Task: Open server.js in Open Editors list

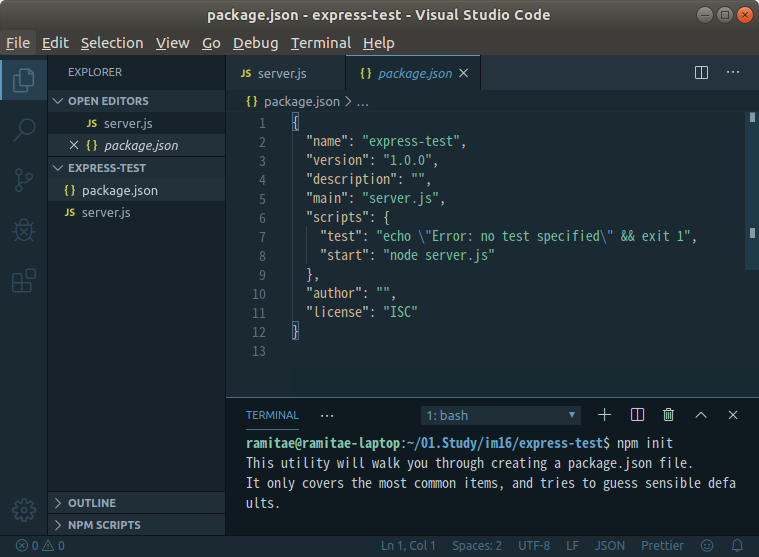Action: [x=137, y=123]
